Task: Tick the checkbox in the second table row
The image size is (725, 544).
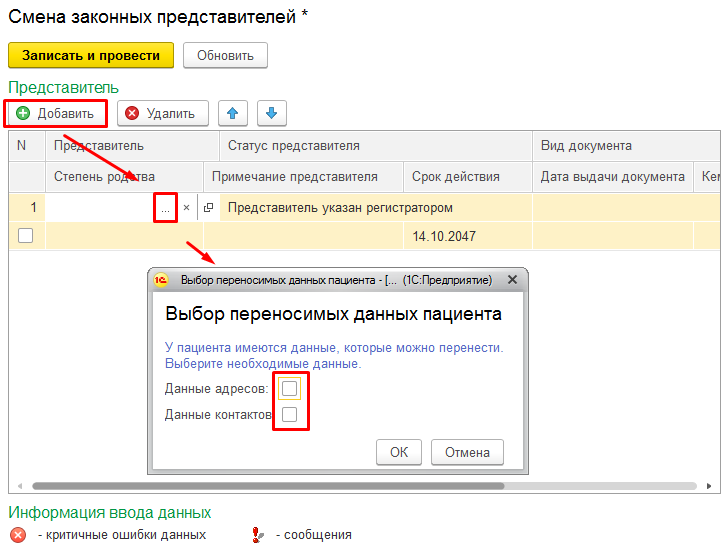Action: coord(26,235)
